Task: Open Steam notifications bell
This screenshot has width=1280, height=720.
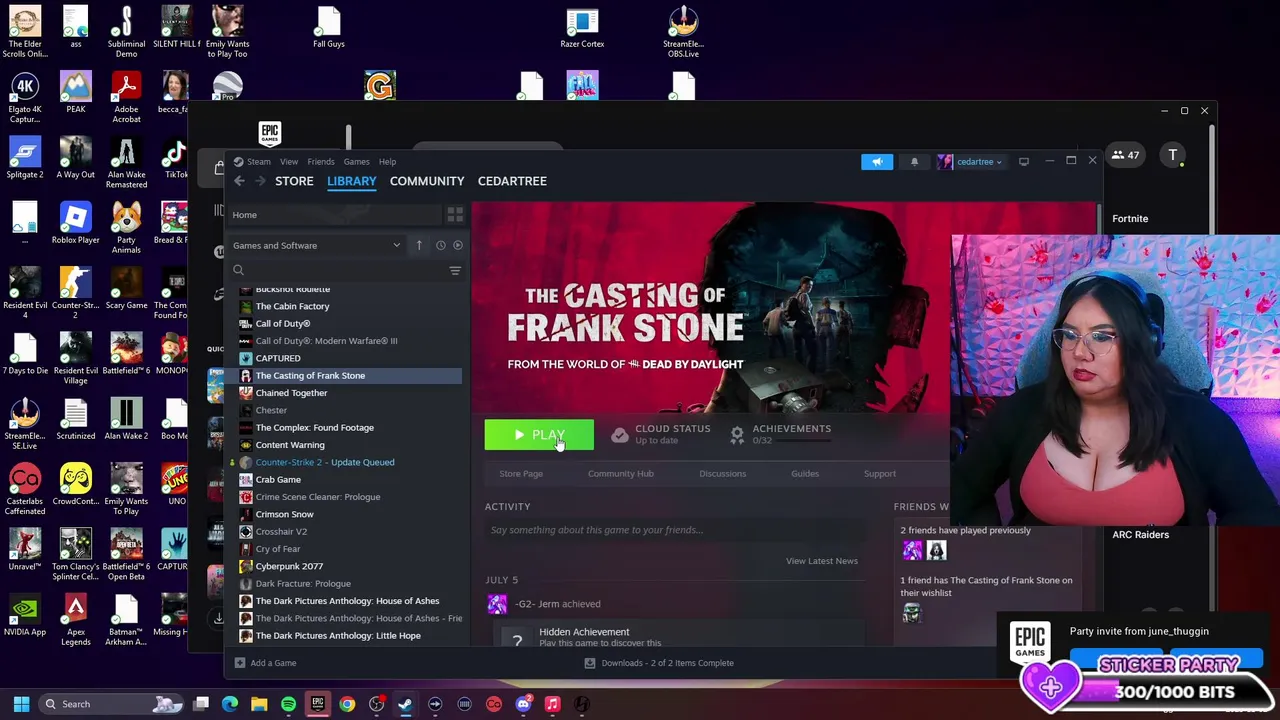Action: coord(914,162)
